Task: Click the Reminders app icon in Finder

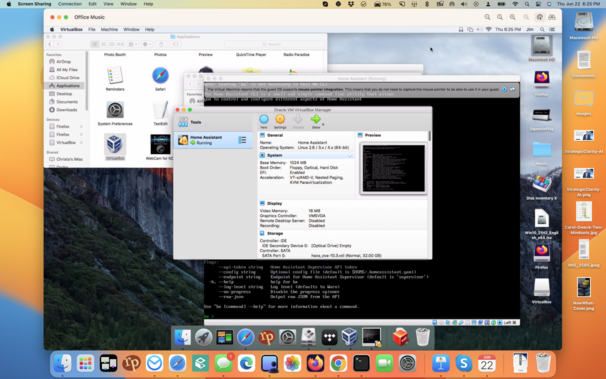Action: 115,75
